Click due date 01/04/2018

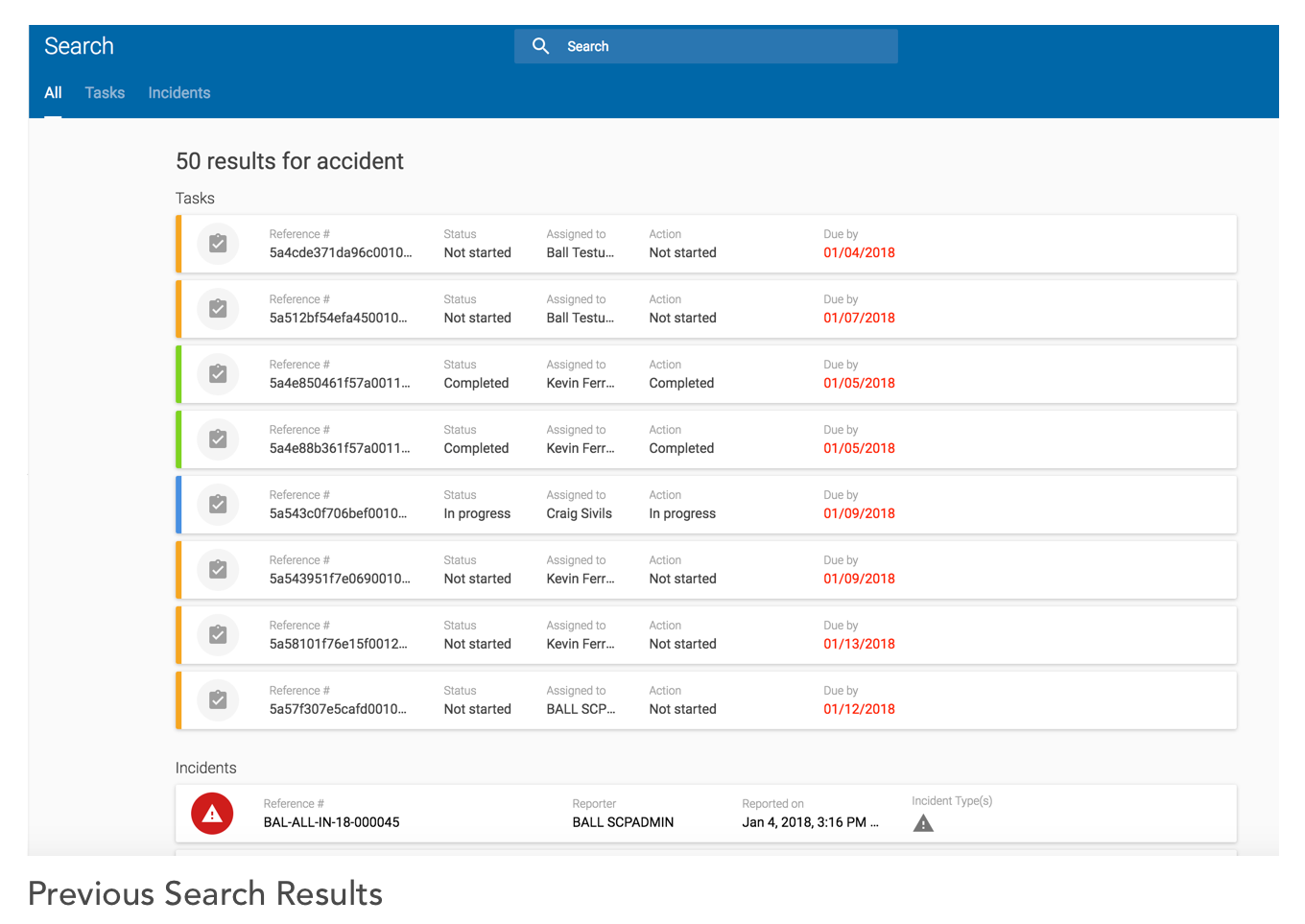(859, 253)
